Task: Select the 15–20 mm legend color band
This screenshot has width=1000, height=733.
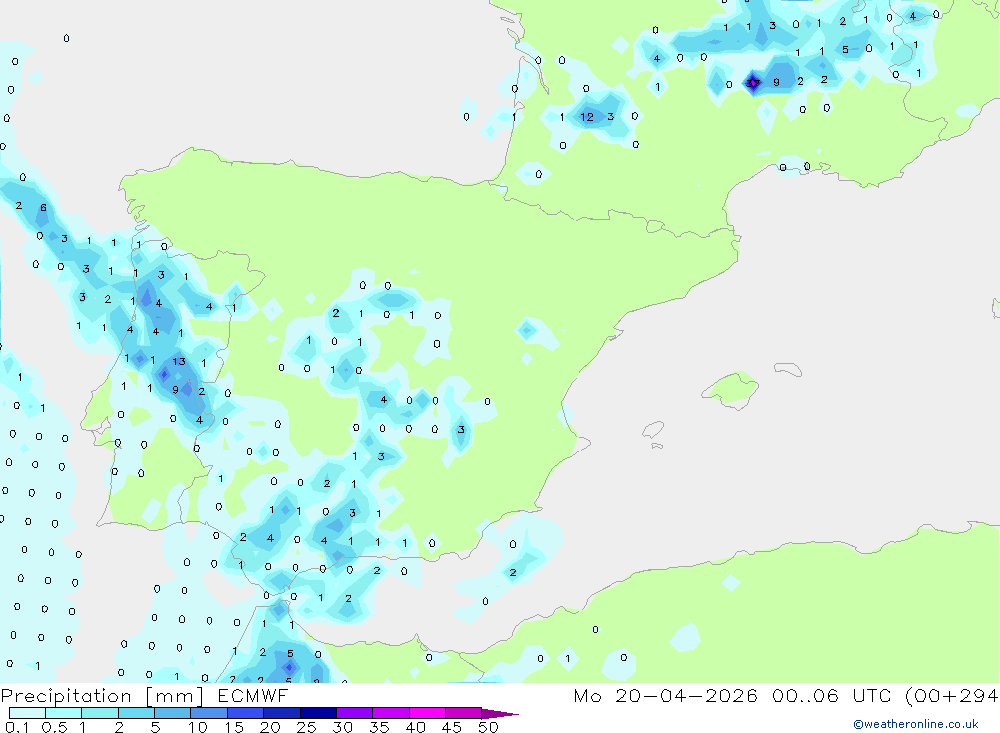Action: pyautogui.click(x=246, y=713)
